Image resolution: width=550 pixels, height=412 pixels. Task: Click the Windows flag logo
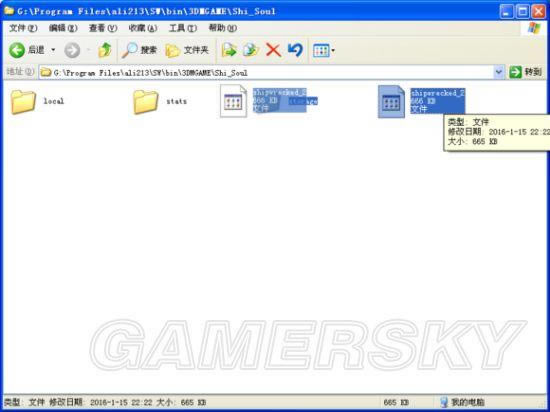click(x=533, y=28)
